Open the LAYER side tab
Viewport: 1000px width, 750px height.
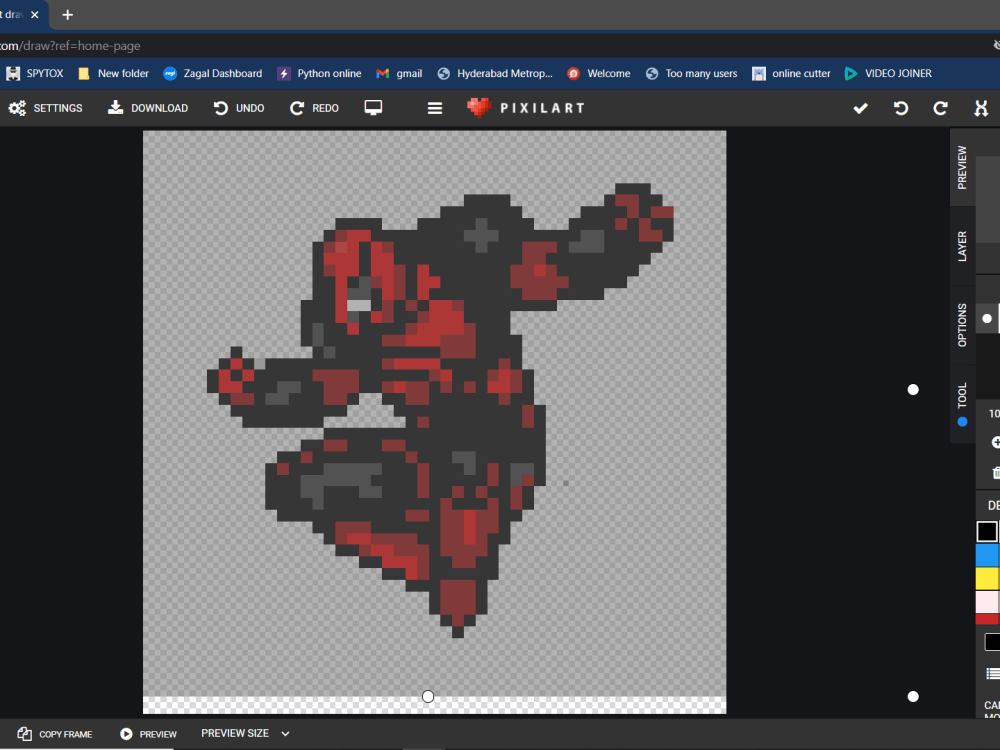[962, 246]
